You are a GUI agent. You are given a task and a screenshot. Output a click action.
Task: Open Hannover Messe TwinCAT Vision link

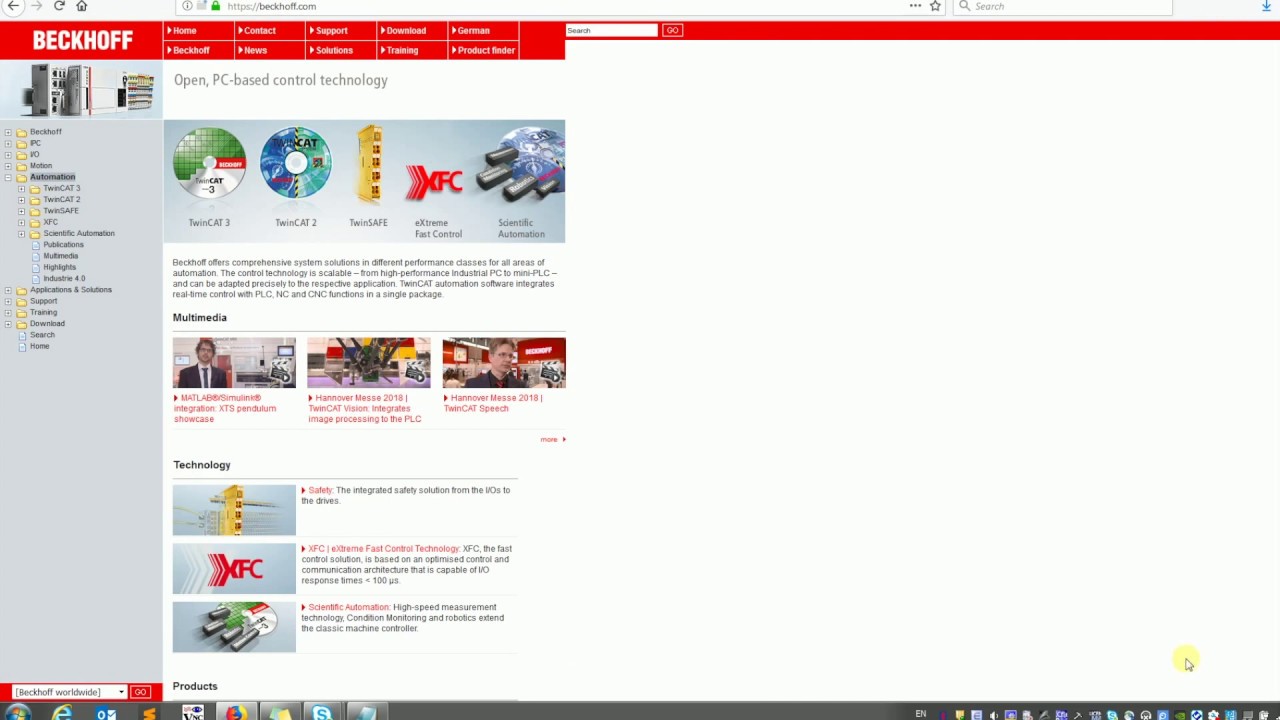(364, 408)
